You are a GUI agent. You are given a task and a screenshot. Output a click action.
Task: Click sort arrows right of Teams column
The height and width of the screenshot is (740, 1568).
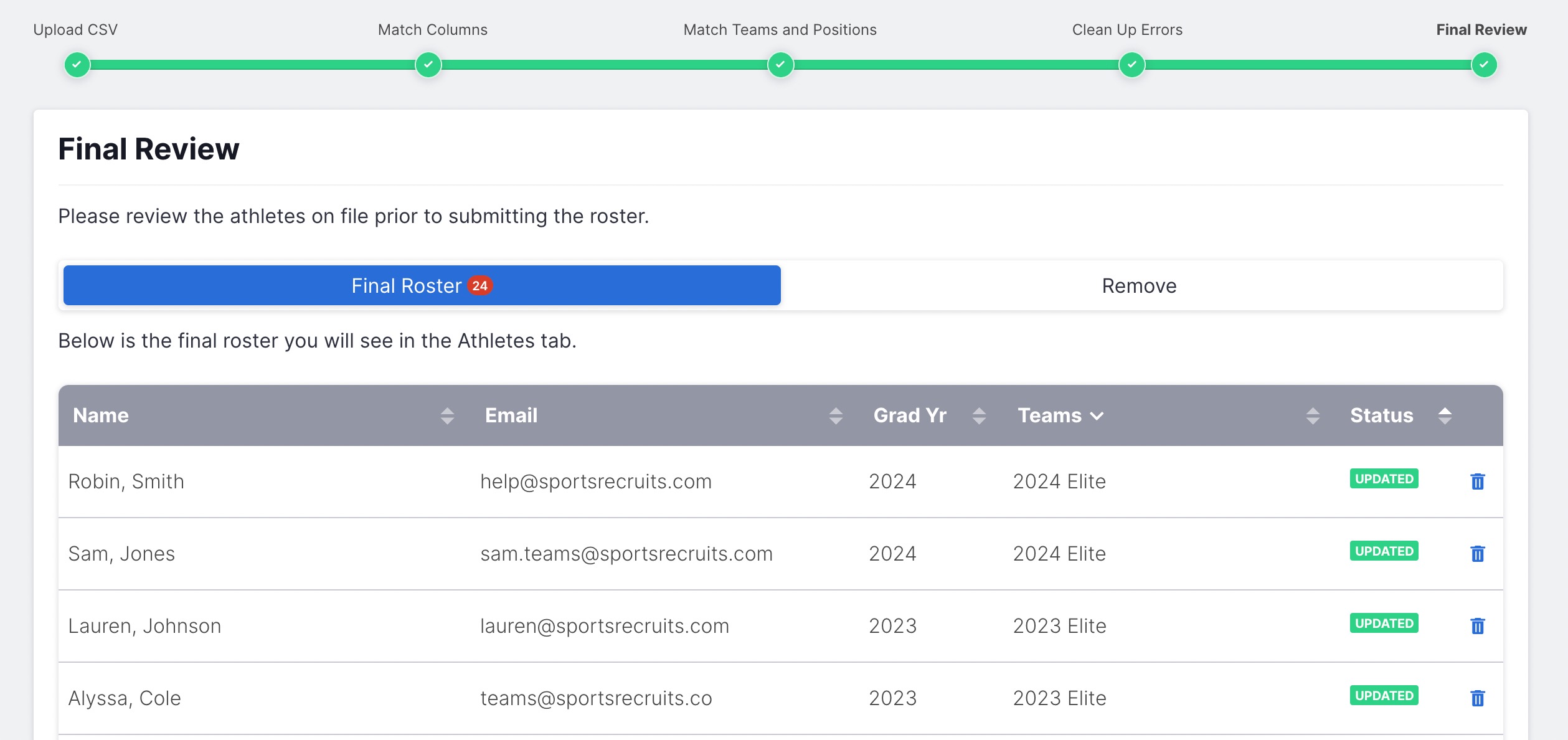click(x=1313, y=416)
